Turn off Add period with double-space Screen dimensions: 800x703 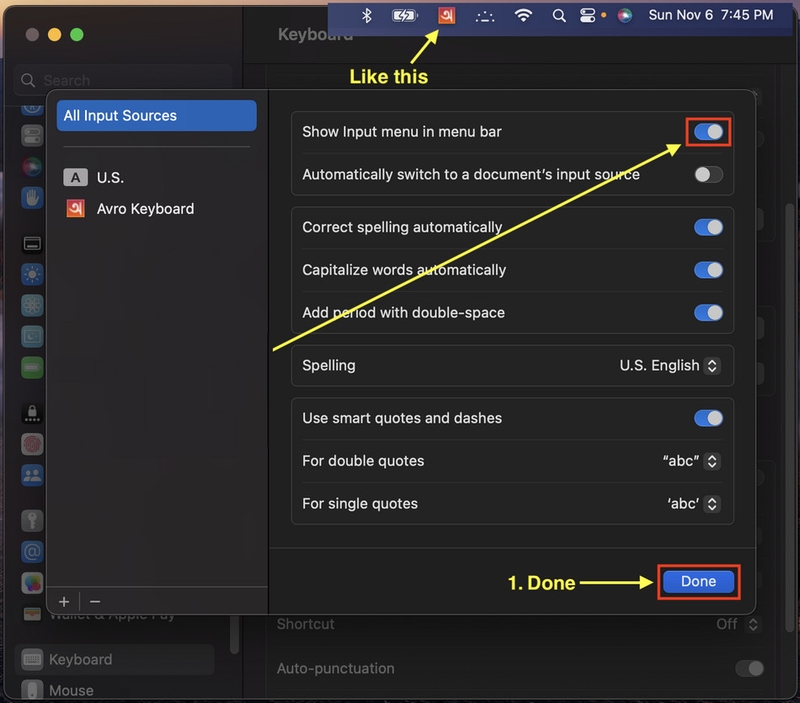coord(708,313)
